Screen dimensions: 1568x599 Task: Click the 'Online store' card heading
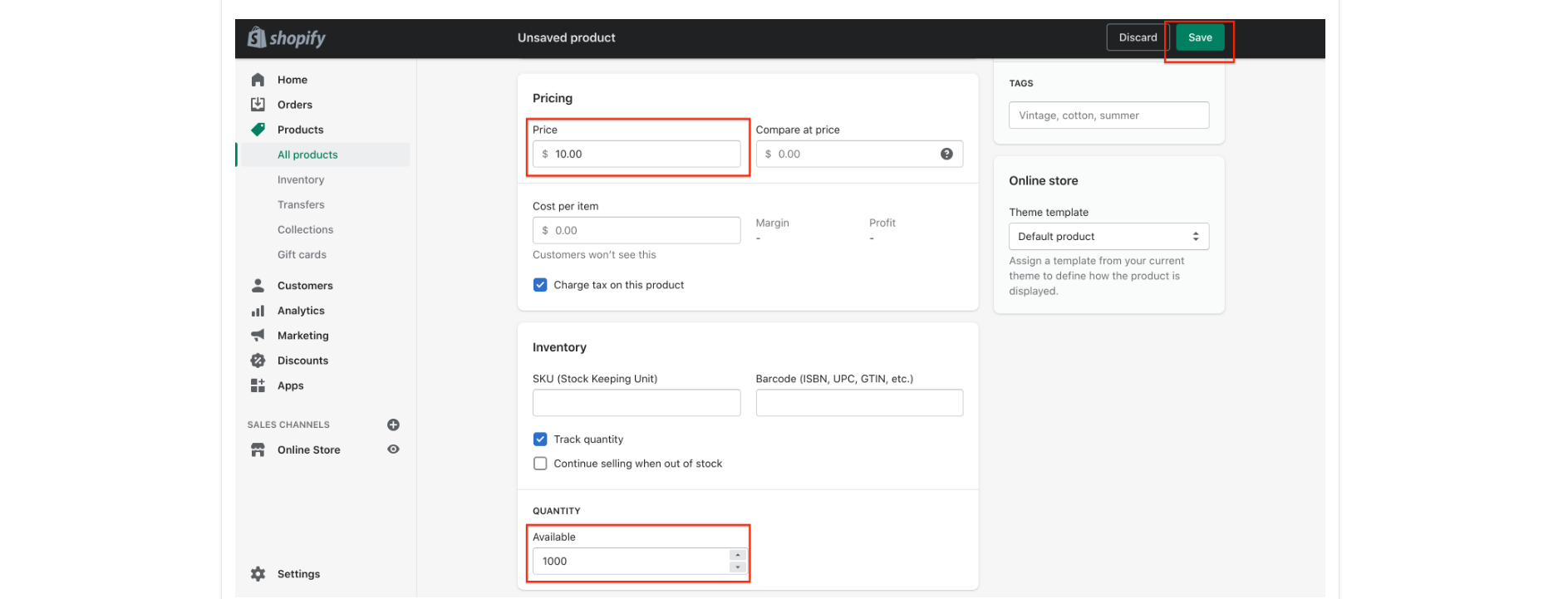[x=1044, y=181]
